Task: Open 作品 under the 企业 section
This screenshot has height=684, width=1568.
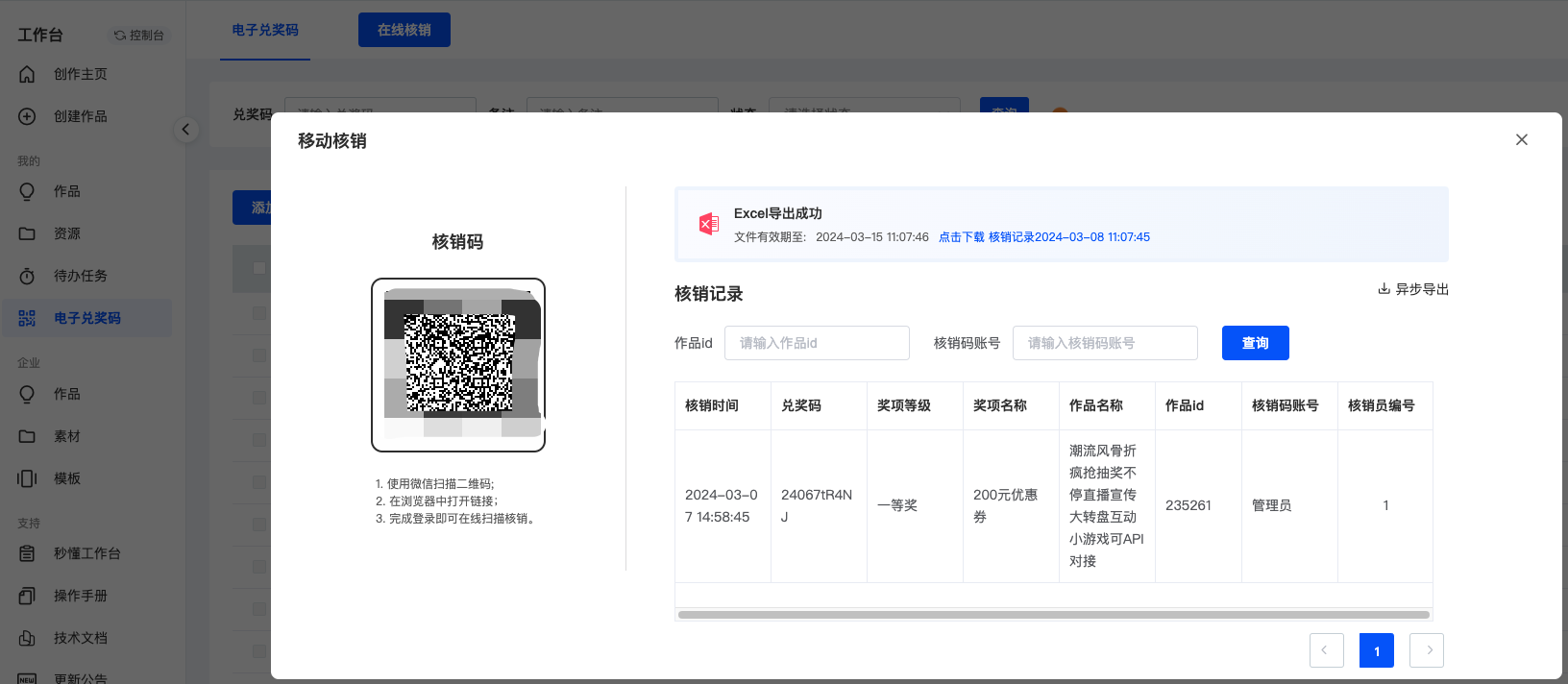Action: (67, 394)
